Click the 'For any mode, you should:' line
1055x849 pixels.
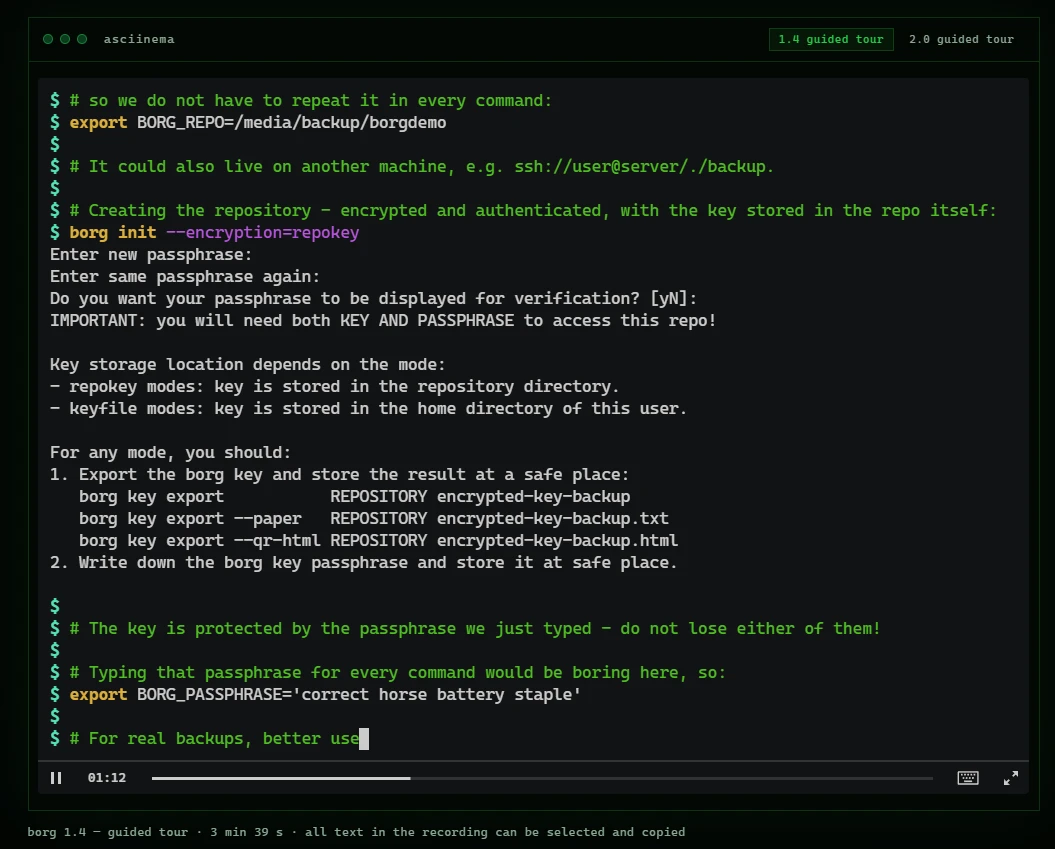170,452
